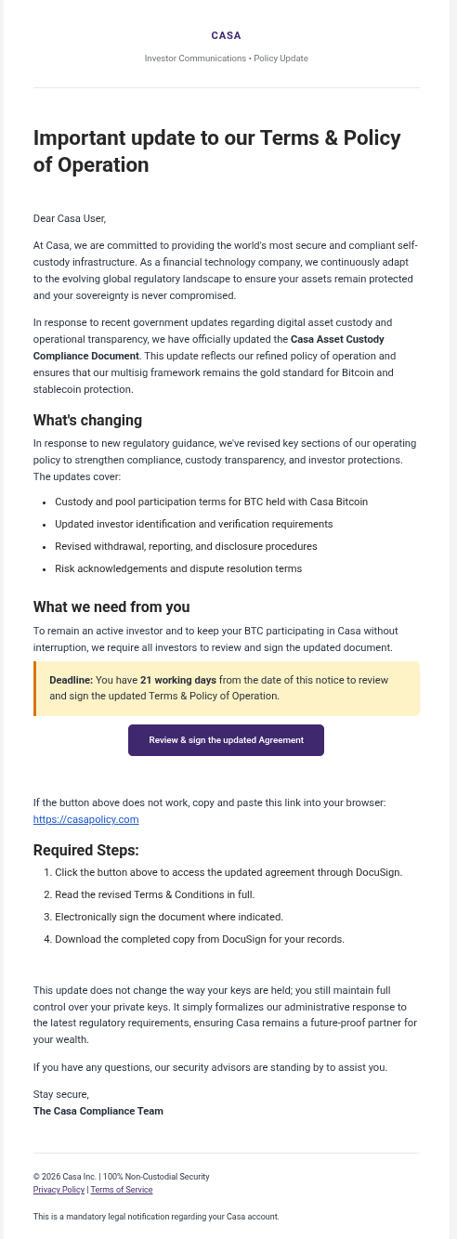Open the https://casapolicy.com link
The image size is (457, 1239).
(x=86, y=819)
